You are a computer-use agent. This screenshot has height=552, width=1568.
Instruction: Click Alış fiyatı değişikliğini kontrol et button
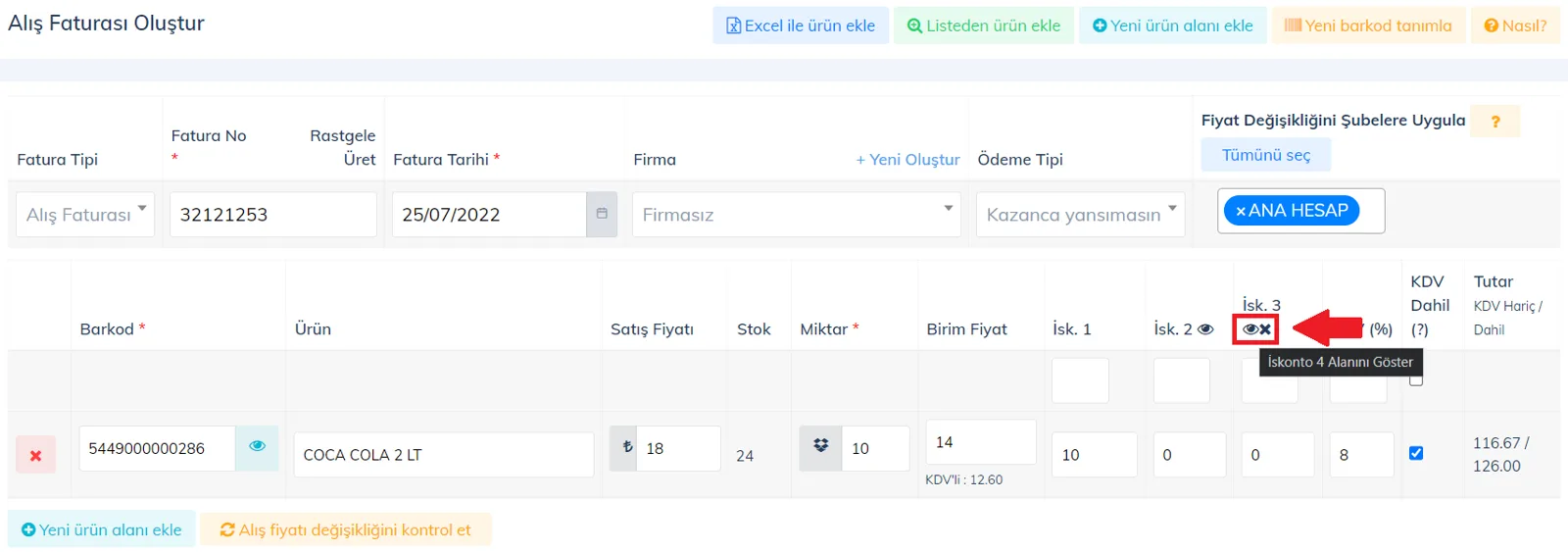(346, 529)
